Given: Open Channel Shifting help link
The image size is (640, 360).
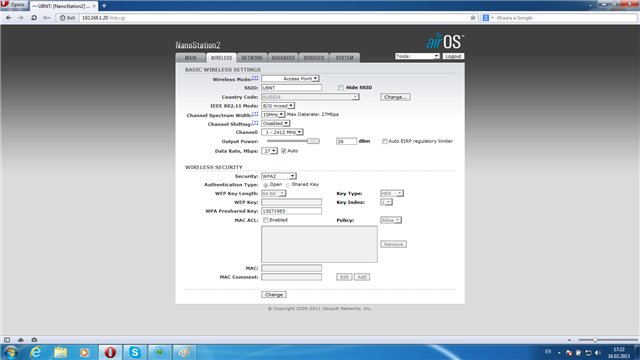Looking at the screenshot, I should click(x=255, y=122).
